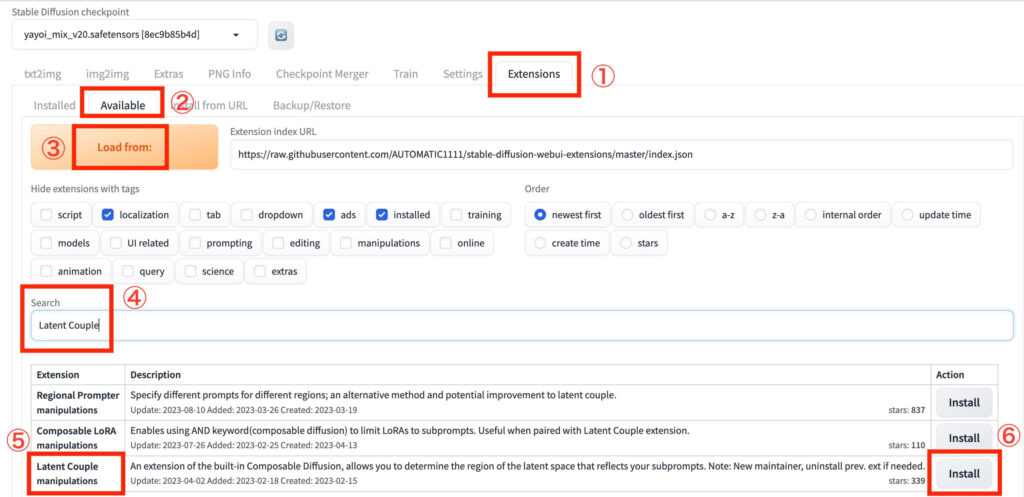Select the Available sub-tab
The width and height of the screenshot is (1024, 497).
pos(123,105)
